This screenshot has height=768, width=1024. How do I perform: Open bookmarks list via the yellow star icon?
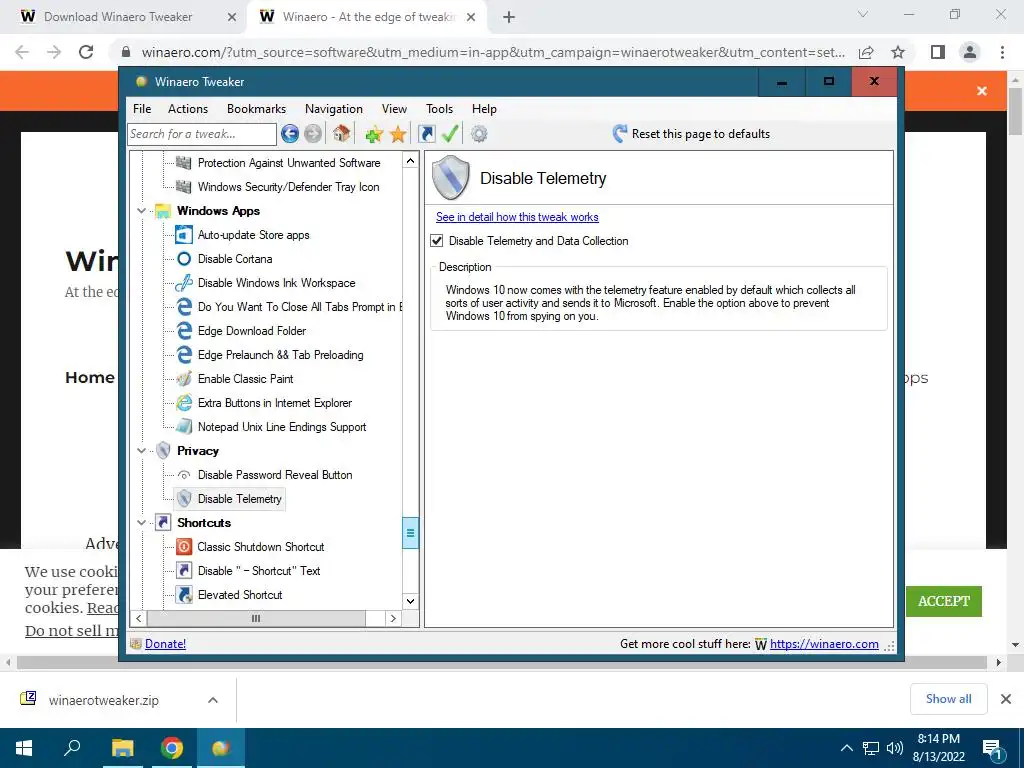pyautogui.click(x=398, y=135)
